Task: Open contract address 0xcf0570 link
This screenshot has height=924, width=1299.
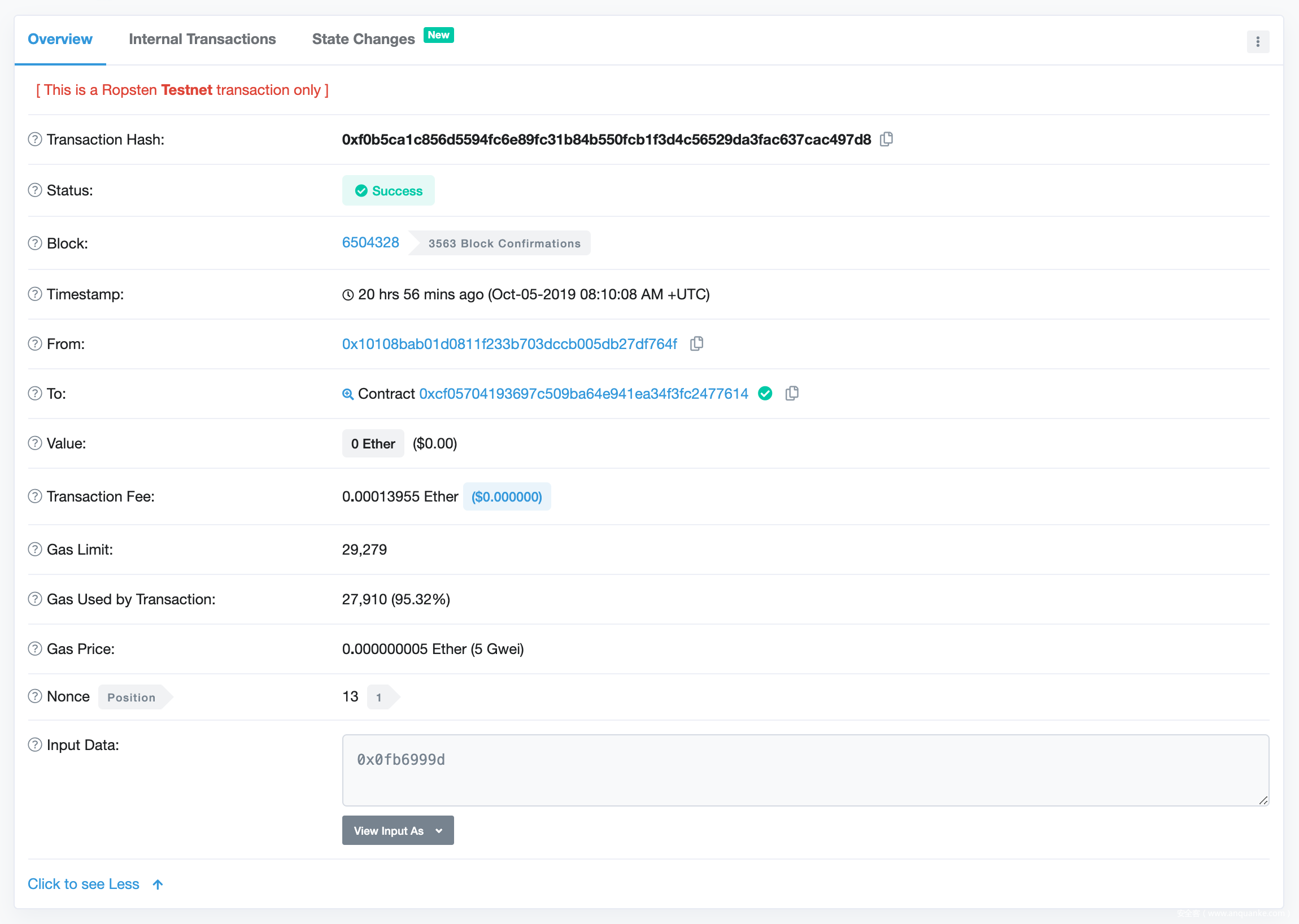Action: coord(583,394)
